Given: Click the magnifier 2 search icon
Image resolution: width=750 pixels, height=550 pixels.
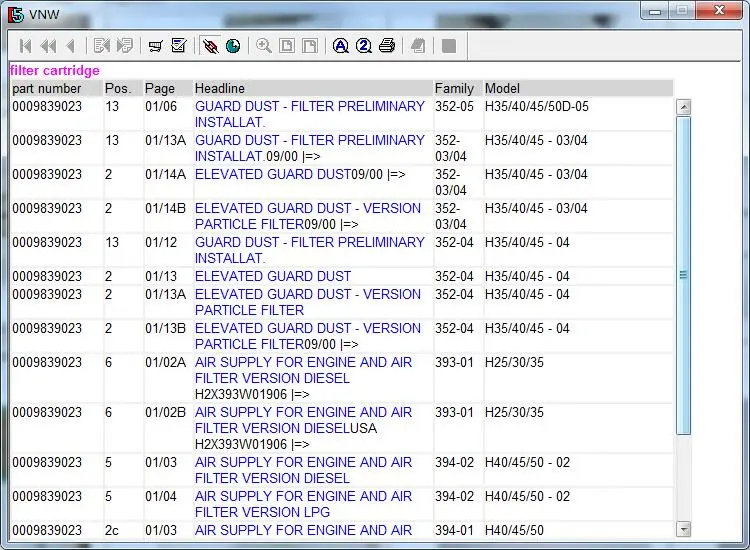Looking at the screenshot, I should coord(364,46).
